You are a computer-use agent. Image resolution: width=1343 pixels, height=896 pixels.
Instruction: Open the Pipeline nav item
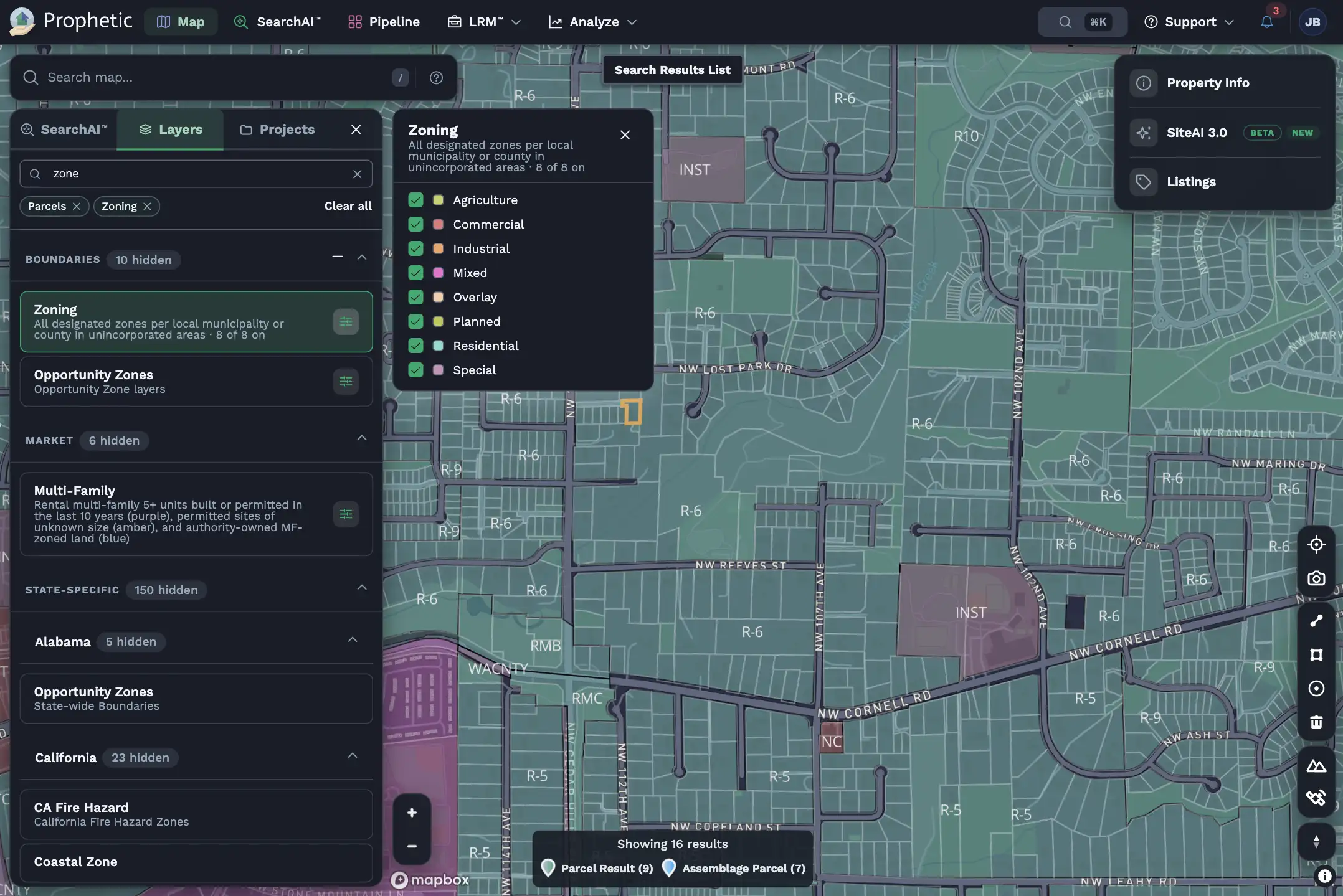(x=384, y=22)
